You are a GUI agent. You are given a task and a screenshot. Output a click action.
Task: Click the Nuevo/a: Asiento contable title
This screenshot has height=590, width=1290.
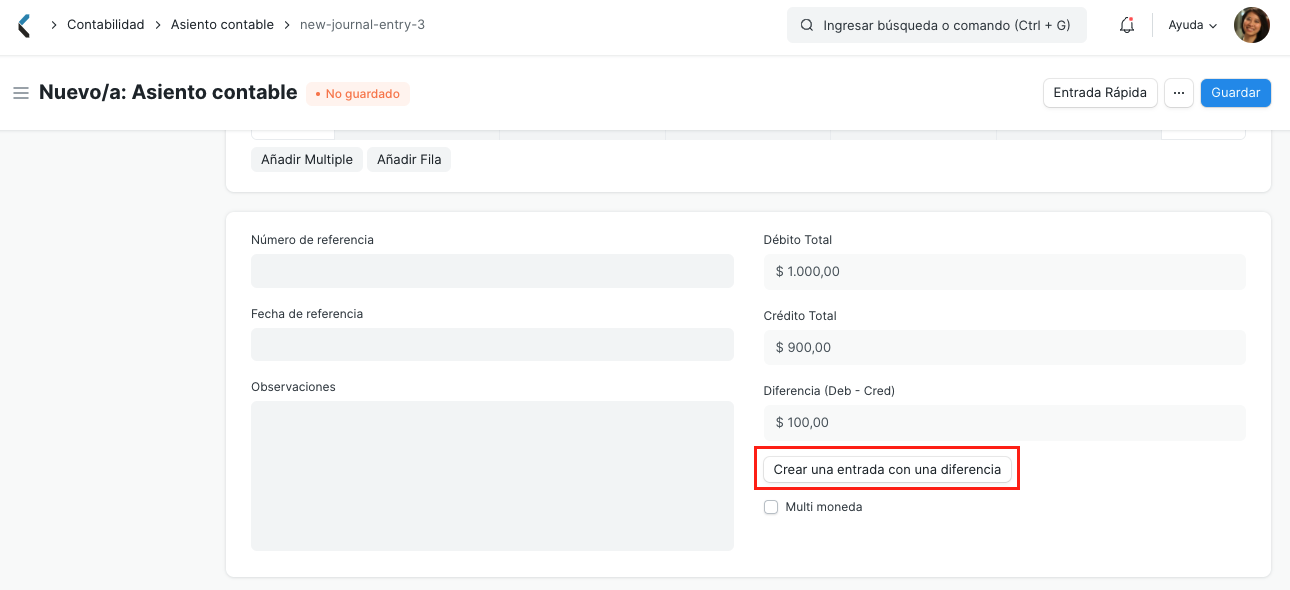click(x=168, y=93)
